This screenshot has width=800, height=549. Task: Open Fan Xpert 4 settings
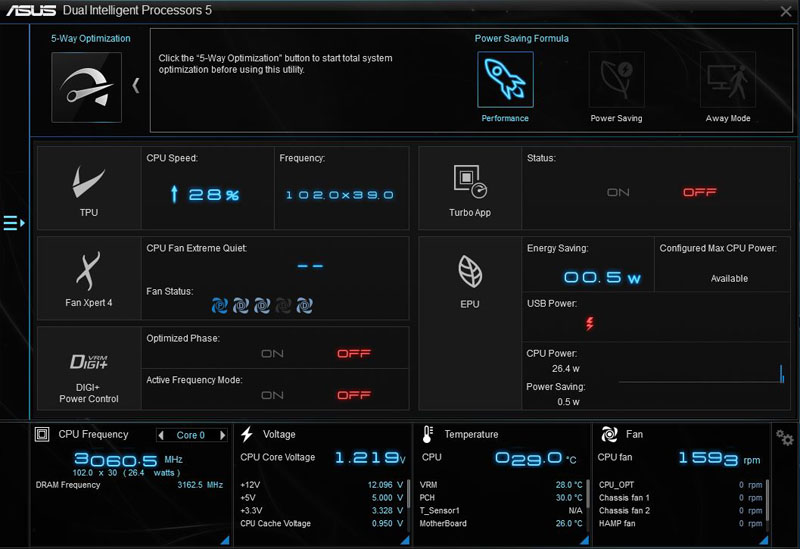89,278
